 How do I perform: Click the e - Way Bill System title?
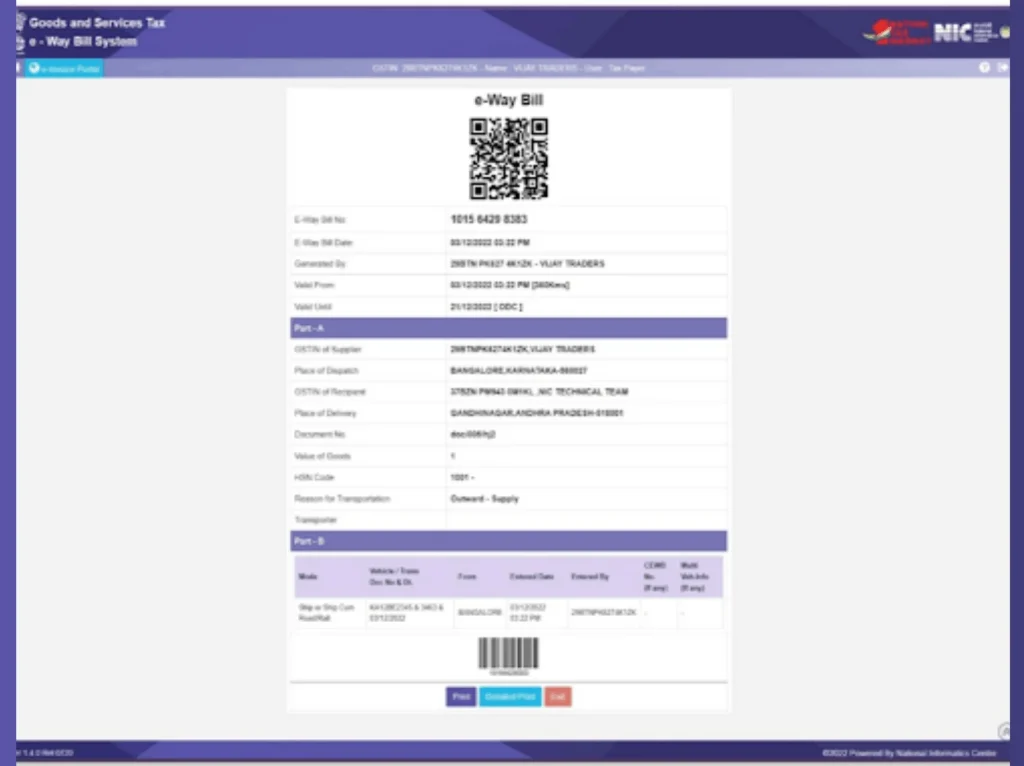point(83,42)
